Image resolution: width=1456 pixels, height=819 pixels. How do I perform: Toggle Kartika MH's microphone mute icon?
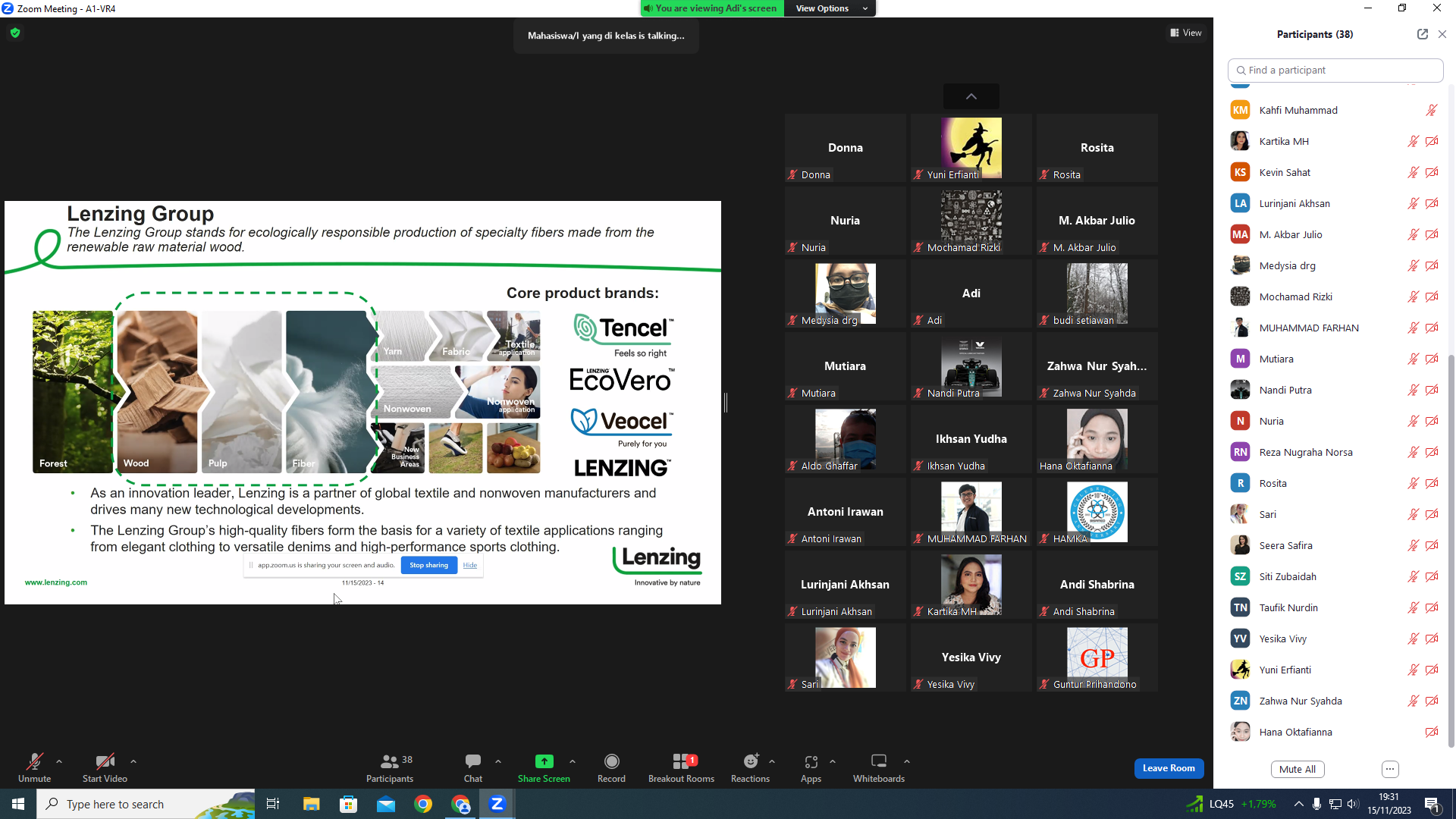(x=1413, y=141)
